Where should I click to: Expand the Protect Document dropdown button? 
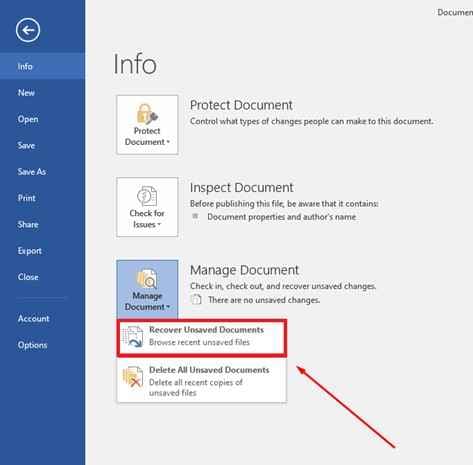147,125
